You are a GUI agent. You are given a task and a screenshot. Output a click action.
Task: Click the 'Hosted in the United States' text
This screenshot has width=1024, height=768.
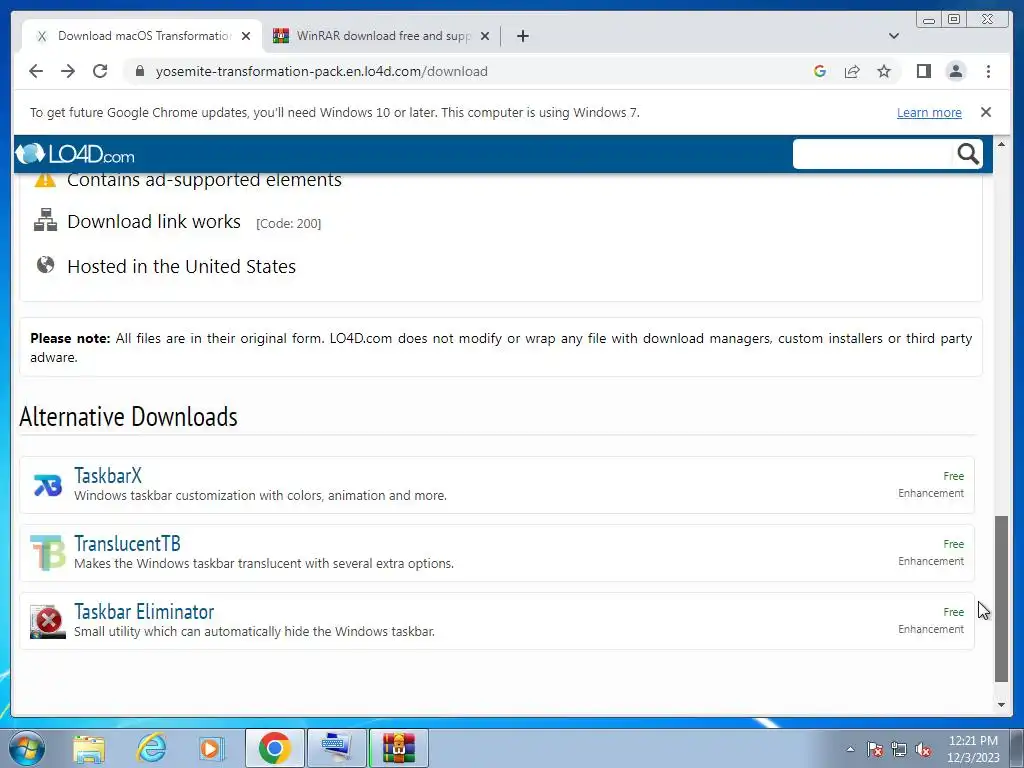(182, 266)
